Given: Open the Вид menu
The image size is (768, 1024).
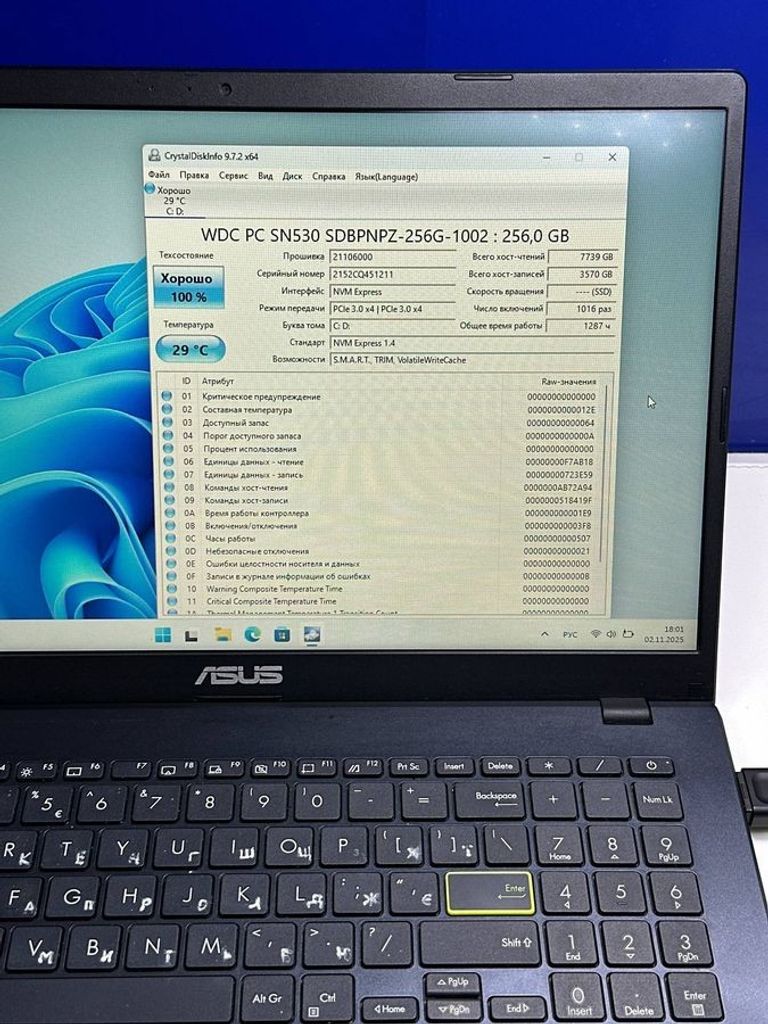Looking at the screenshot, I should click(265, 176).
